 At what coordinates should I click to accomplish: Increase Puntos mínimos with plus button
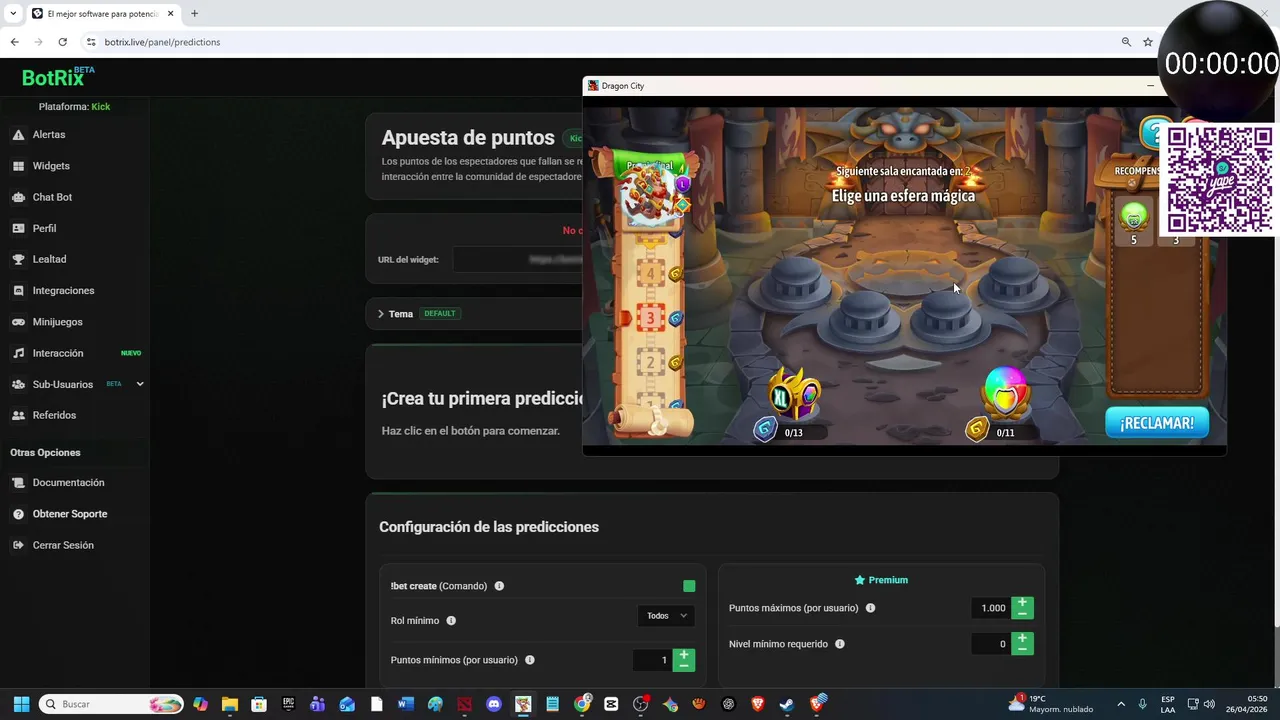pos(684,654)
